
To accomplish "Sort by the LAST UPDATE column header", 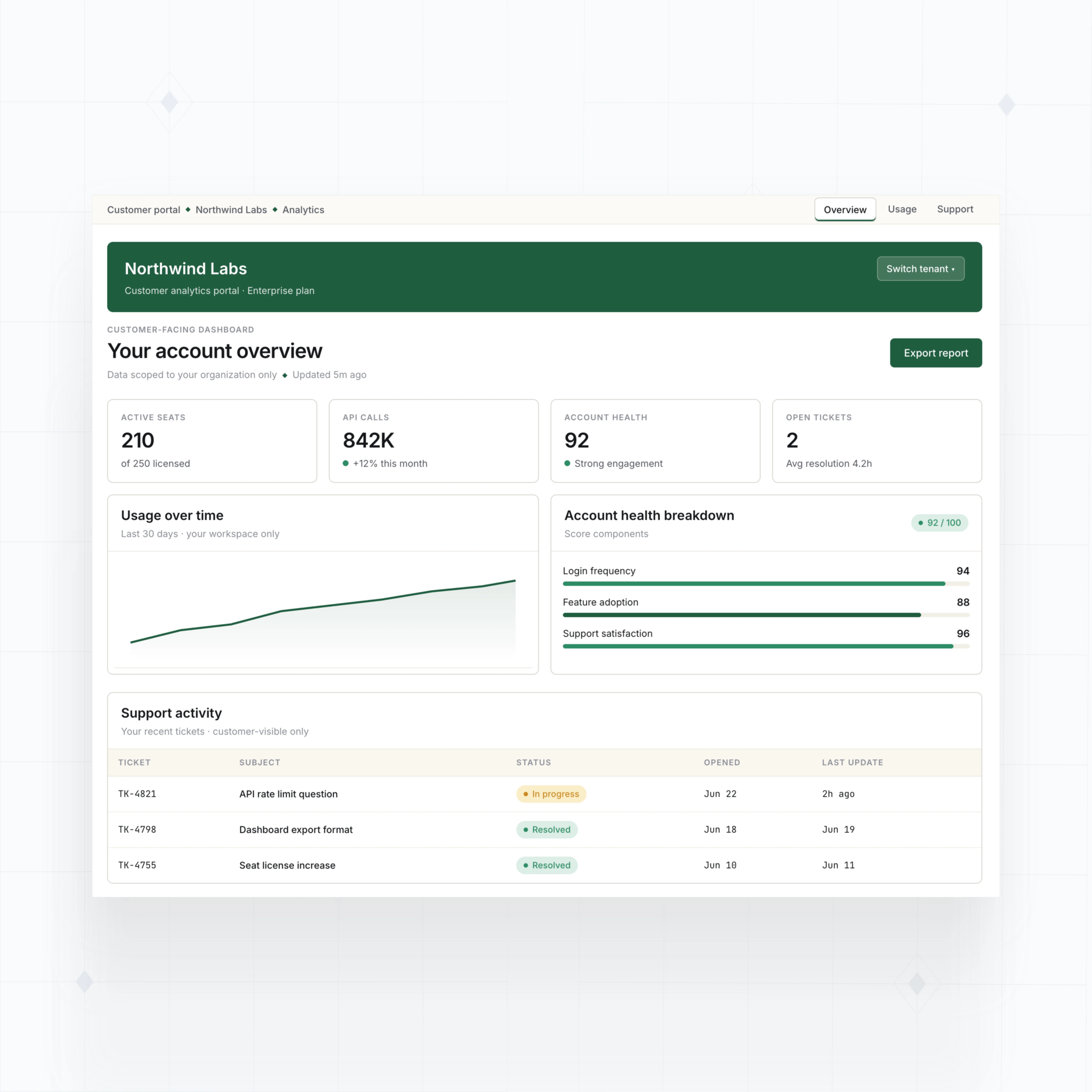I will coord(852,762).
